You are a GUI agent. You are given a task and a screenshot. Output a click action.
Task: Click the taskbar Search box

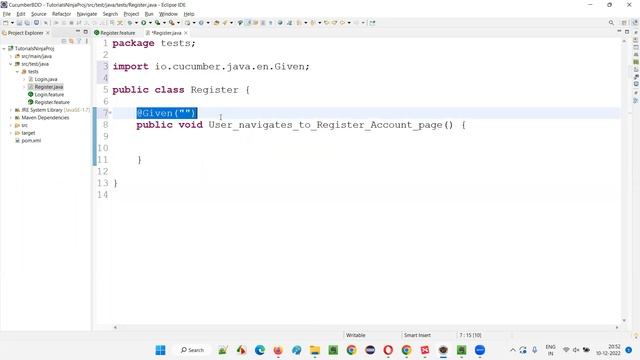coord(192,350)
